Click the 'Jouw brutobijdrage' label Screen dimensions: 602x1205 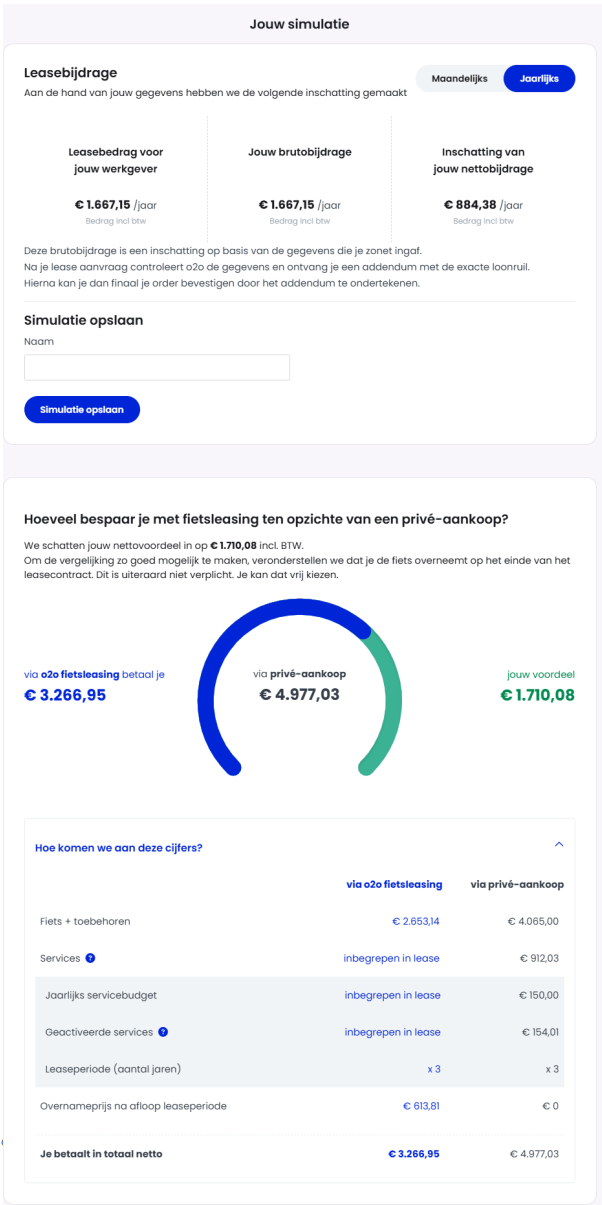[x=299, y=152]
